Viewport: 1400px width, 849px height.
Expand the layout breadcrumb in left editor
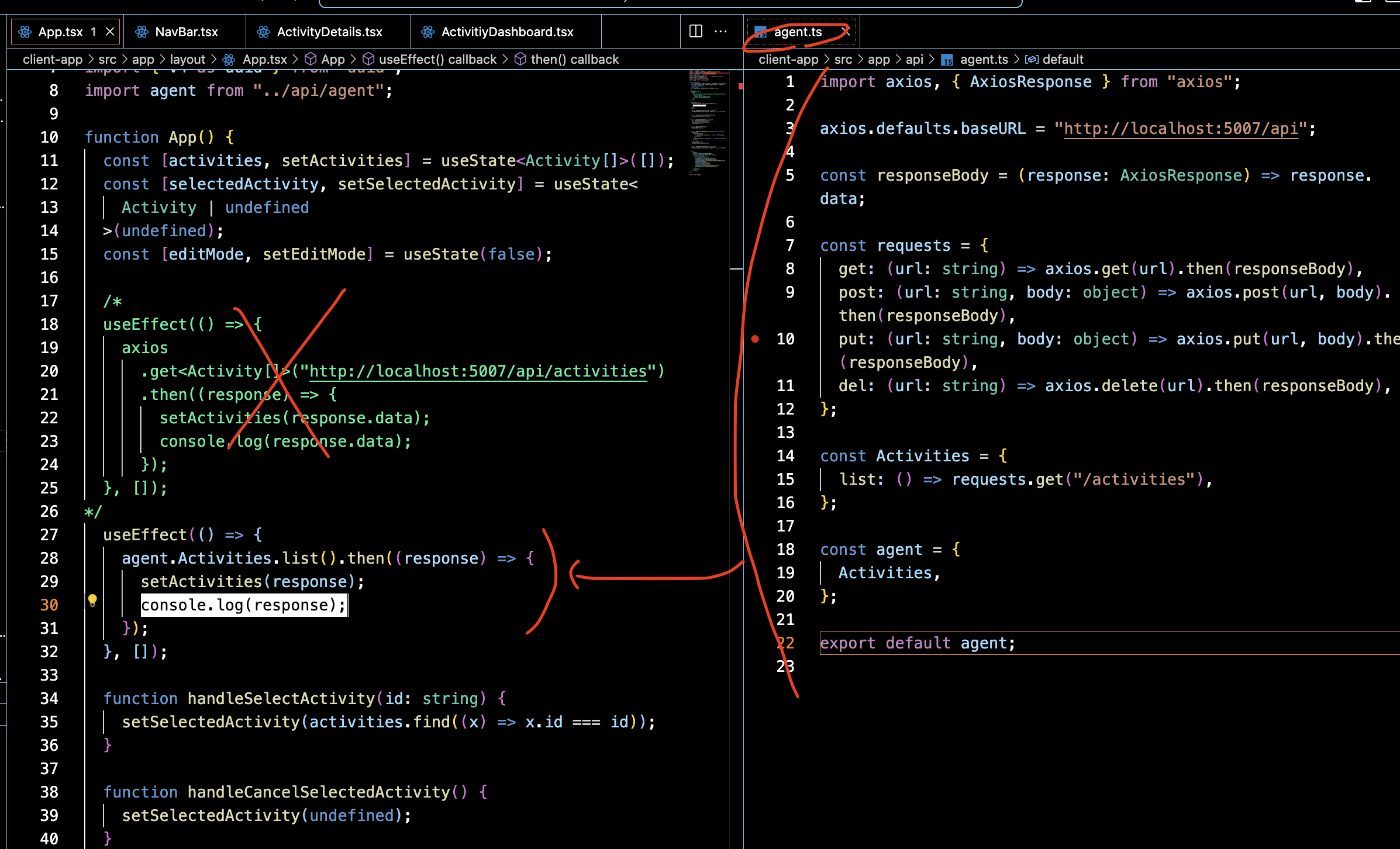[187, 59]
